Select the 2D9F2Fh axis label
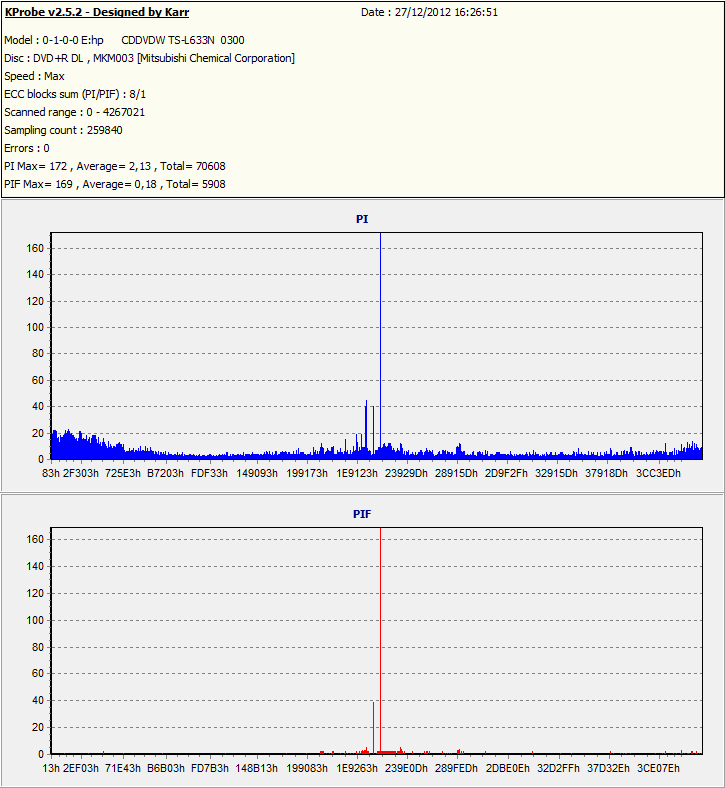 coord(506,473)
